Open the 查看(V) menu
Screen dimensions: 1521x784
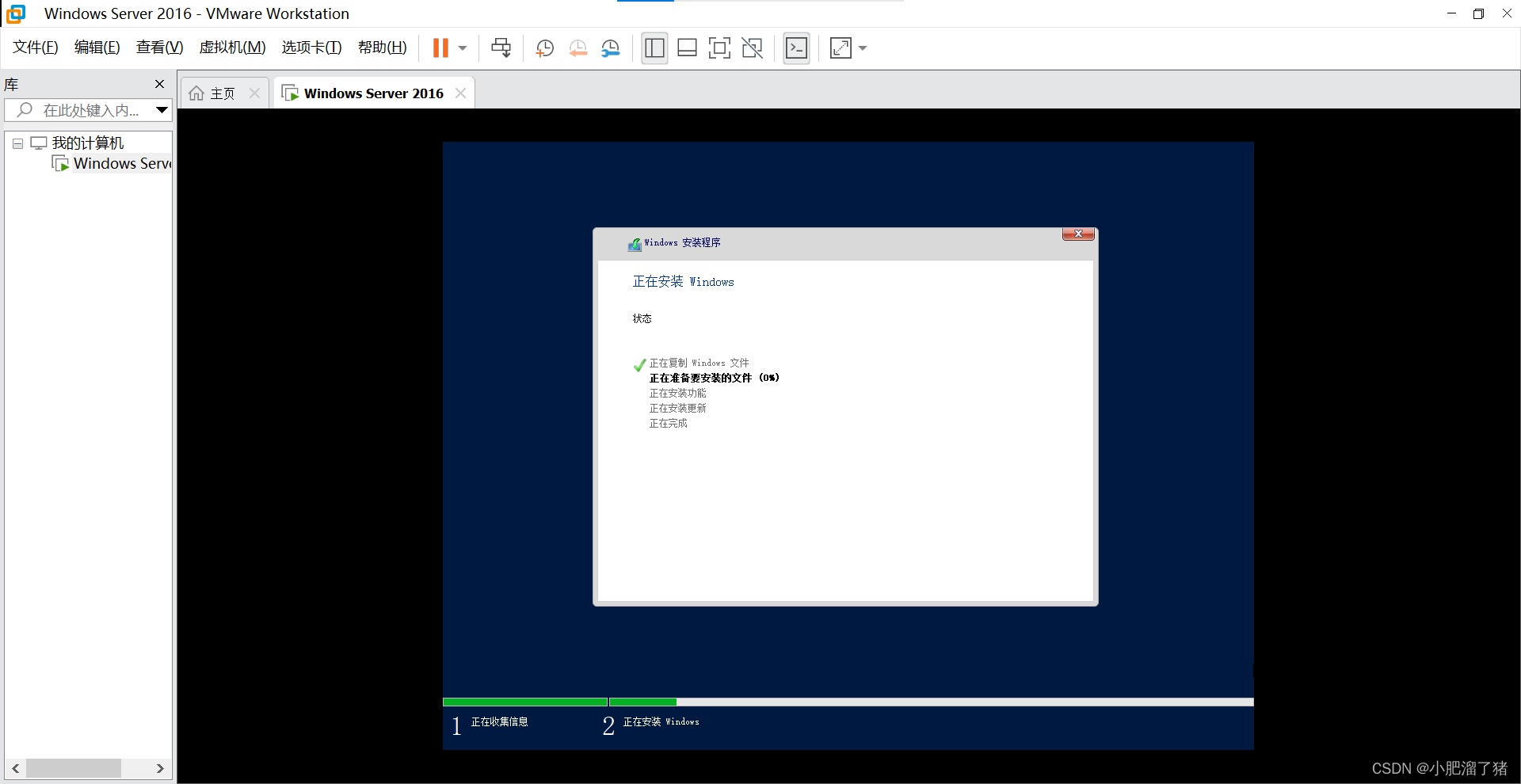(x=159, y=48)
